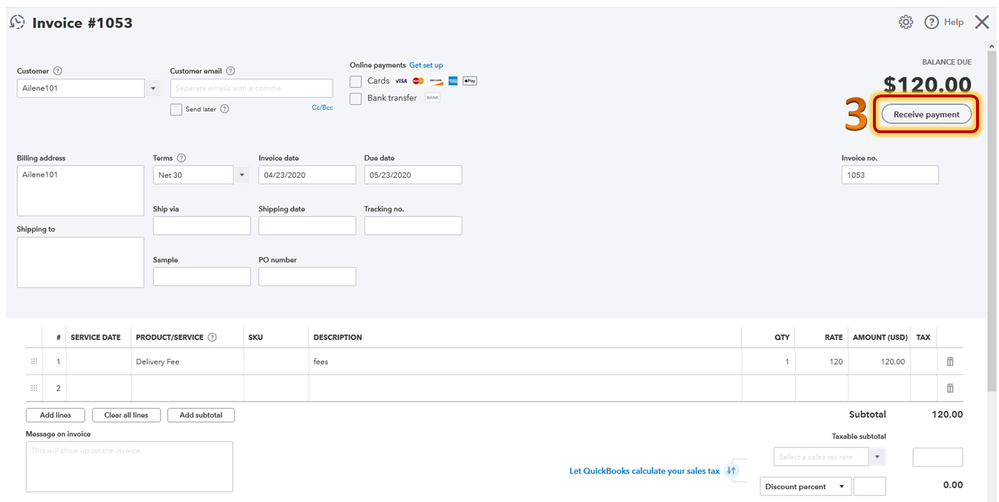Click the Customer email input field

(x=252, y=89)
